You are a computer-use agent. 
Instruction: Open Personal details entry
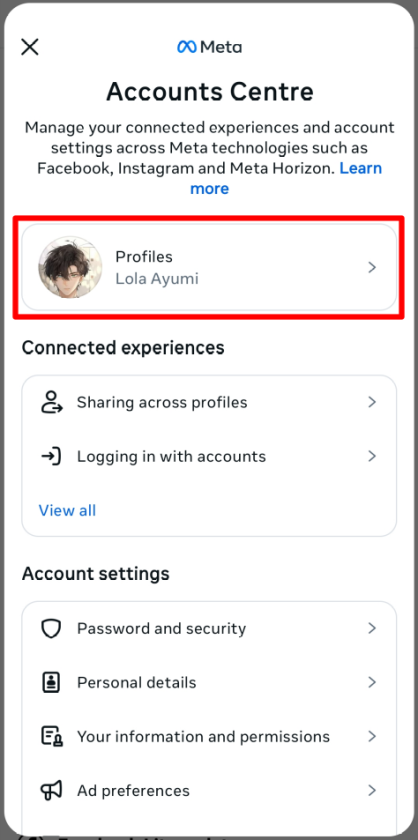click(209, 682)
